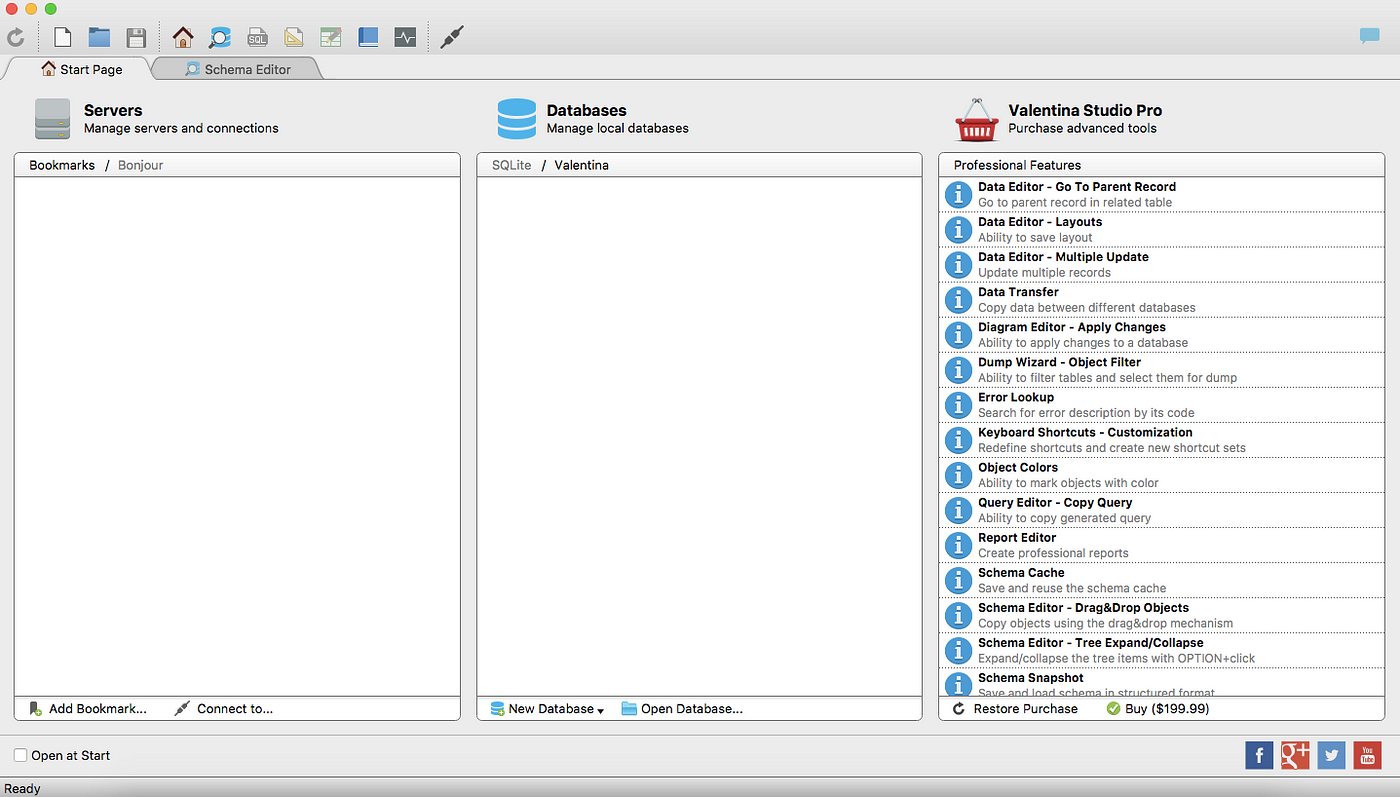The height and width of the screenshot is (797, 1400).
Task: Select Data Editor - Layouts feature
Action: click(x=1162, y=229)
